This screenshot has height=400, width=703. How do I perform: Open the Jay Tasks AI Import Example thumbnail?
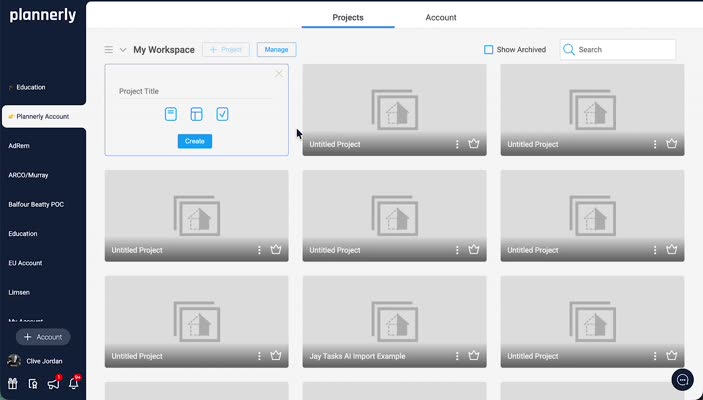point(395,322)
